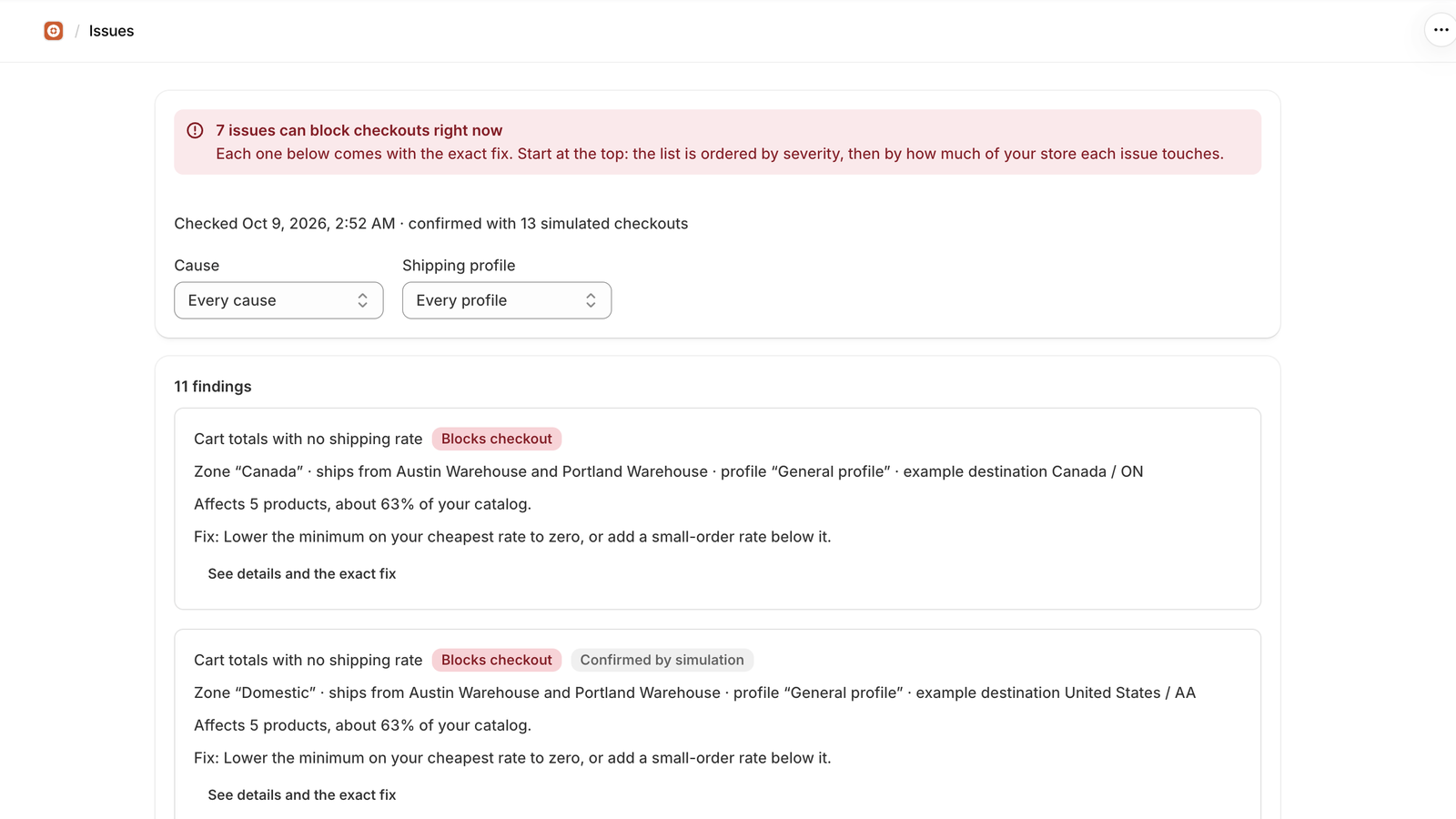
Task: Open the three-dot more options menu
Action: coord(1441,30)
